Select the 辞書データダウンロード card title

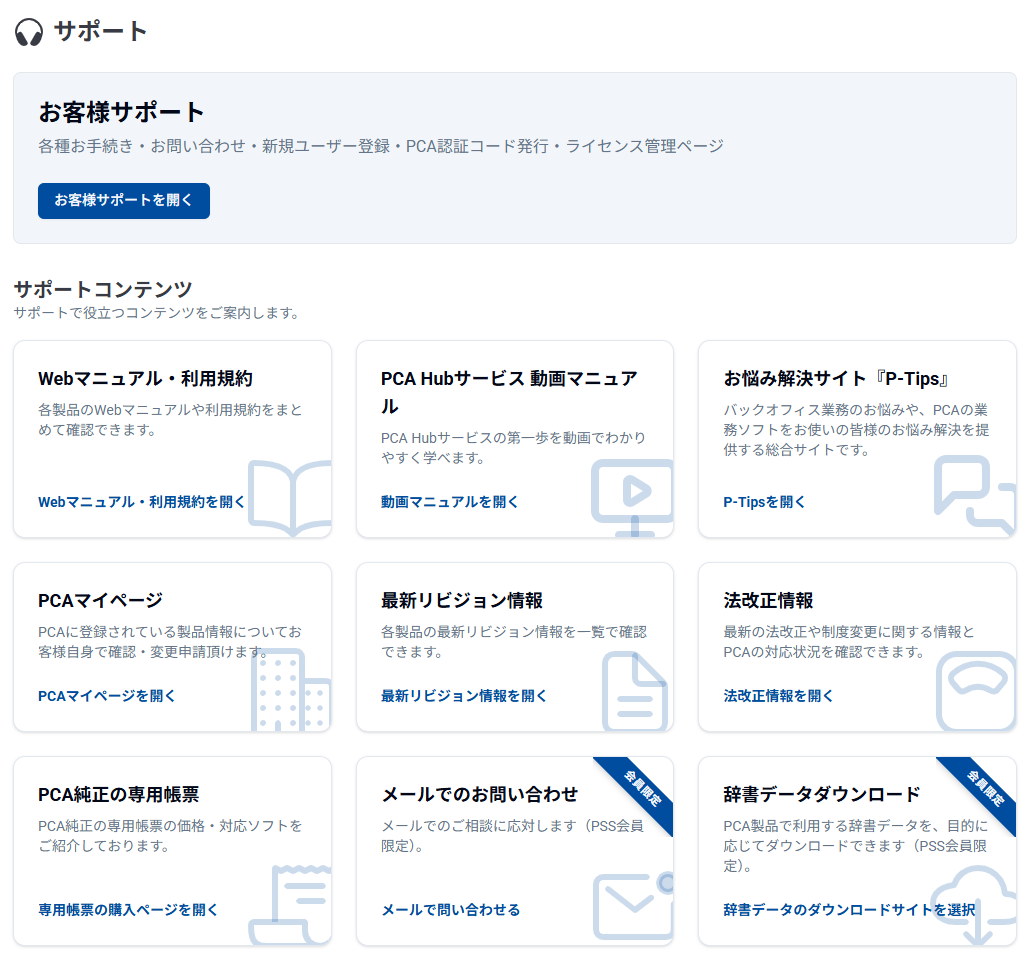[821, 795]
